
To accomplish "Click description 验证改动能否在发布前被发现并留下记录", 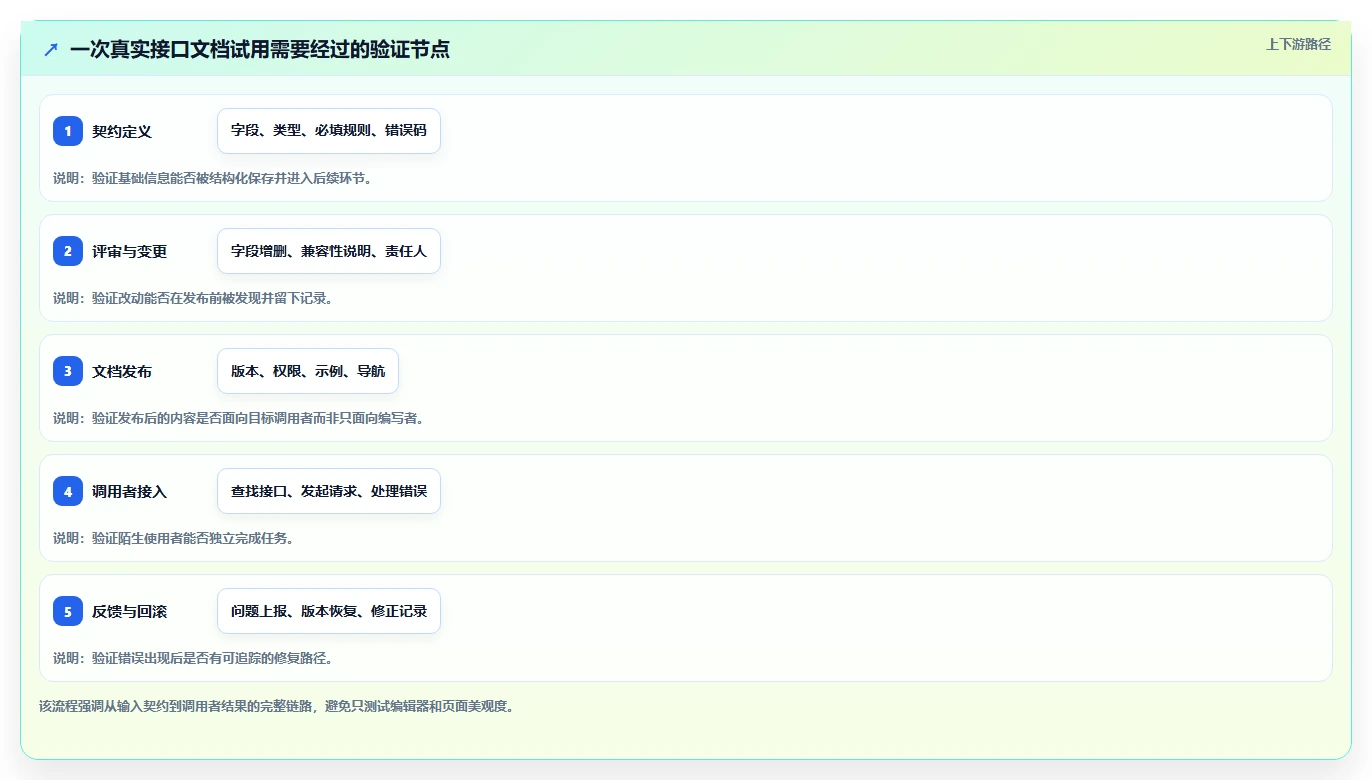I will [x=193, y=298].
